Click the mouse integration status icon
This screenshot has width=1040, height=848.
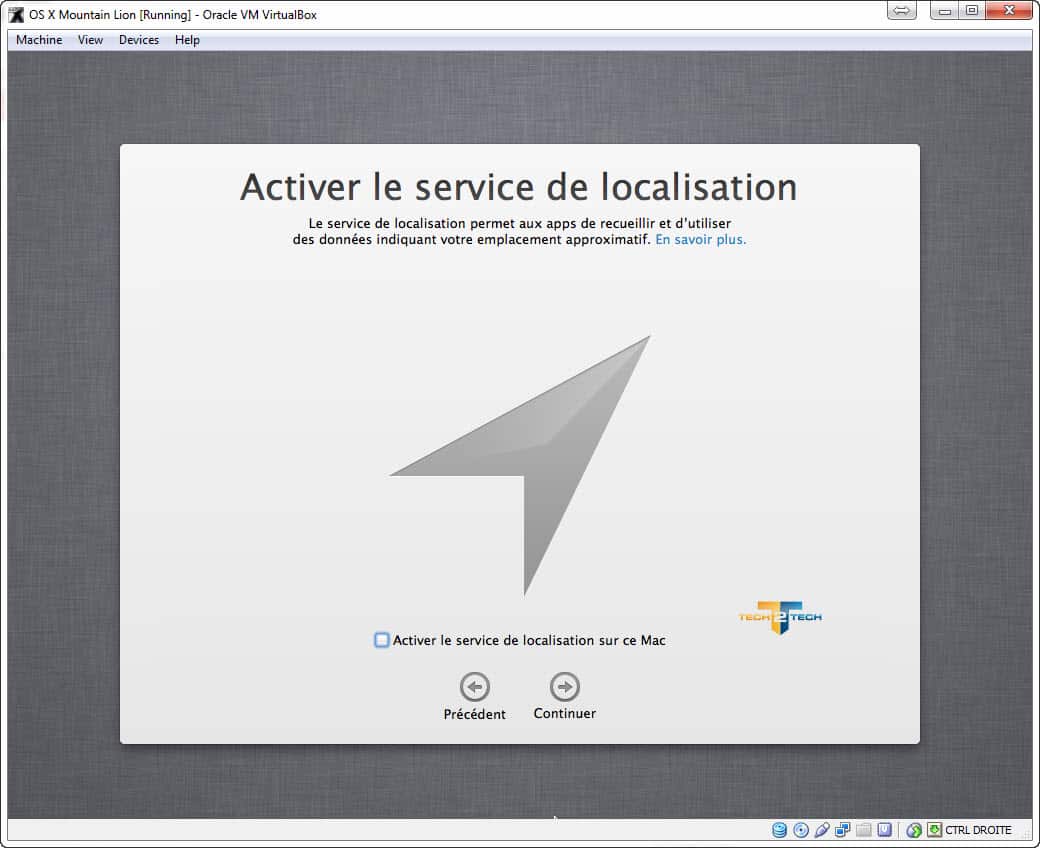pos(914,829)
